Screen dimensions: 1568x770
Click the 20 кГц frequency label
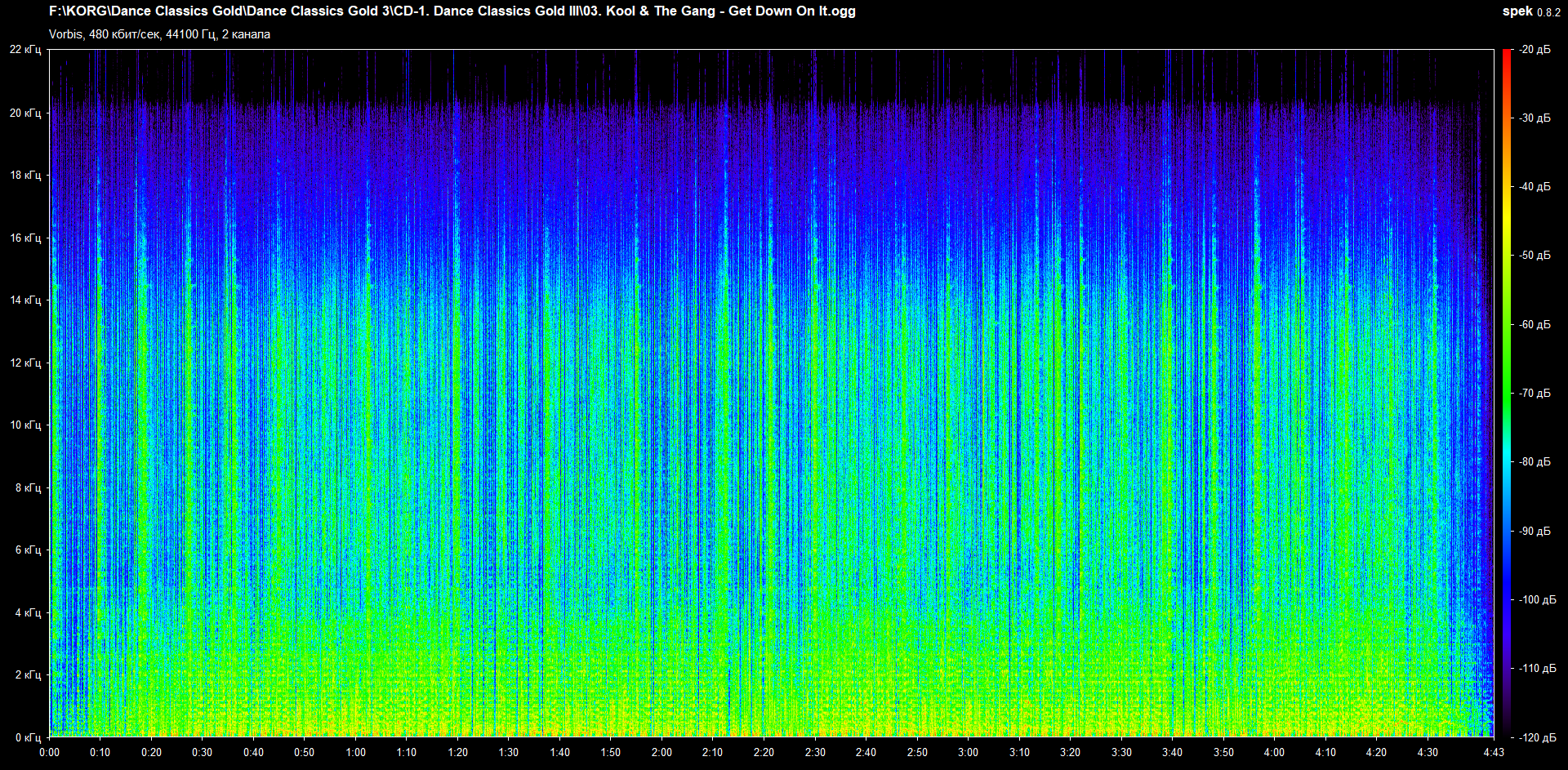click(25, 113)
